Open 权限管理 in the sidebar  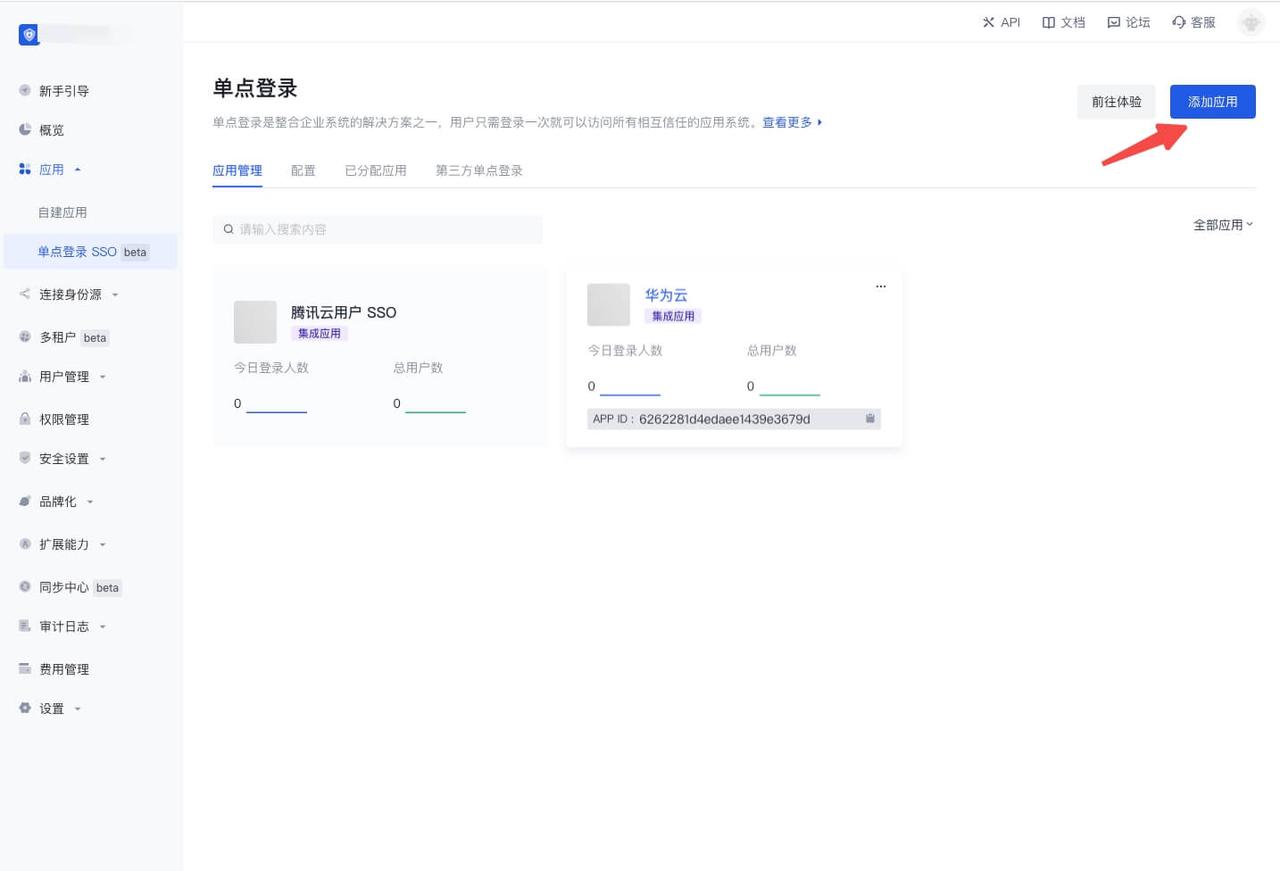point(64,419)
